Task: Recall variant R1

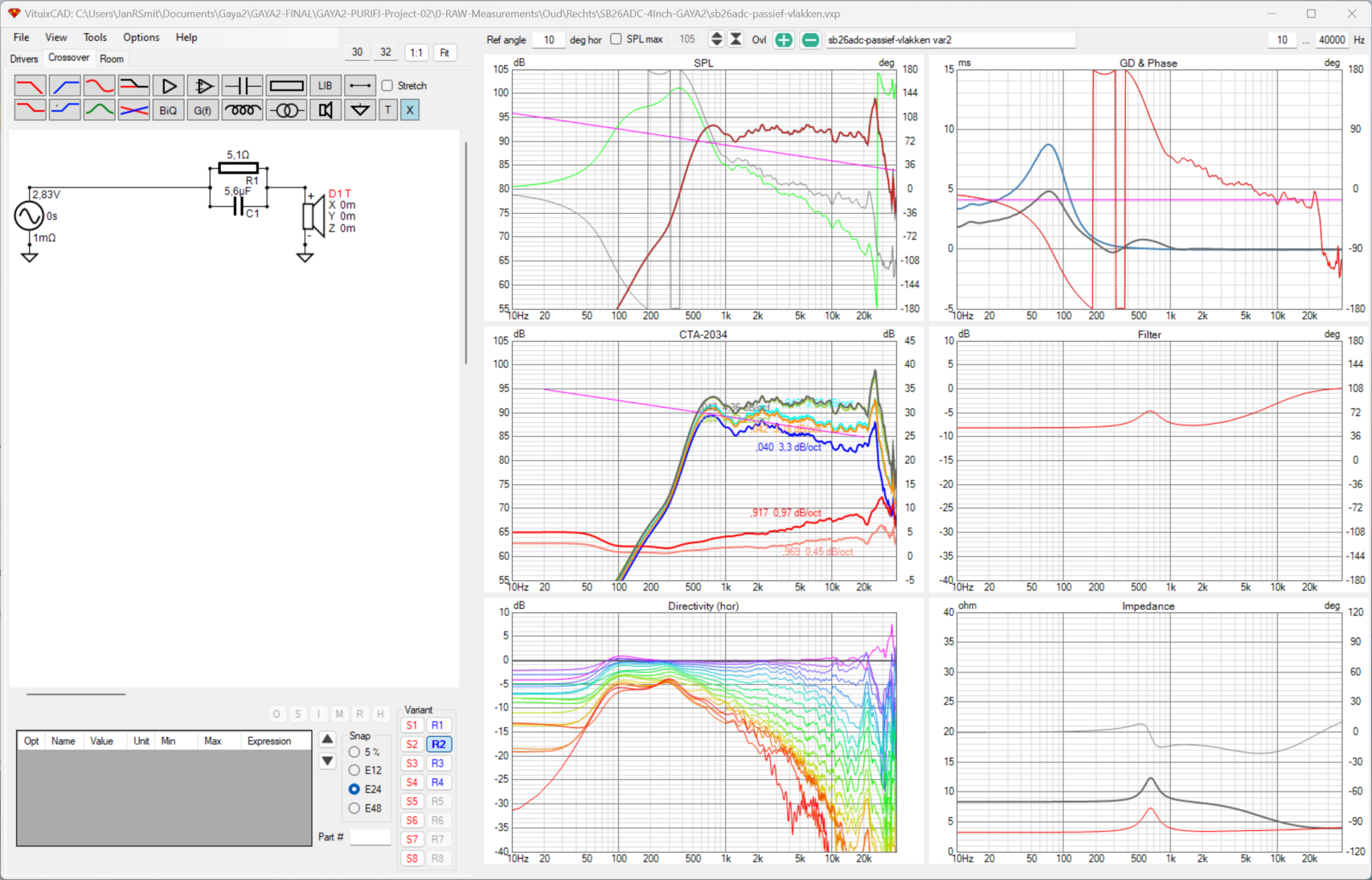Action: (x=437, y=725)
